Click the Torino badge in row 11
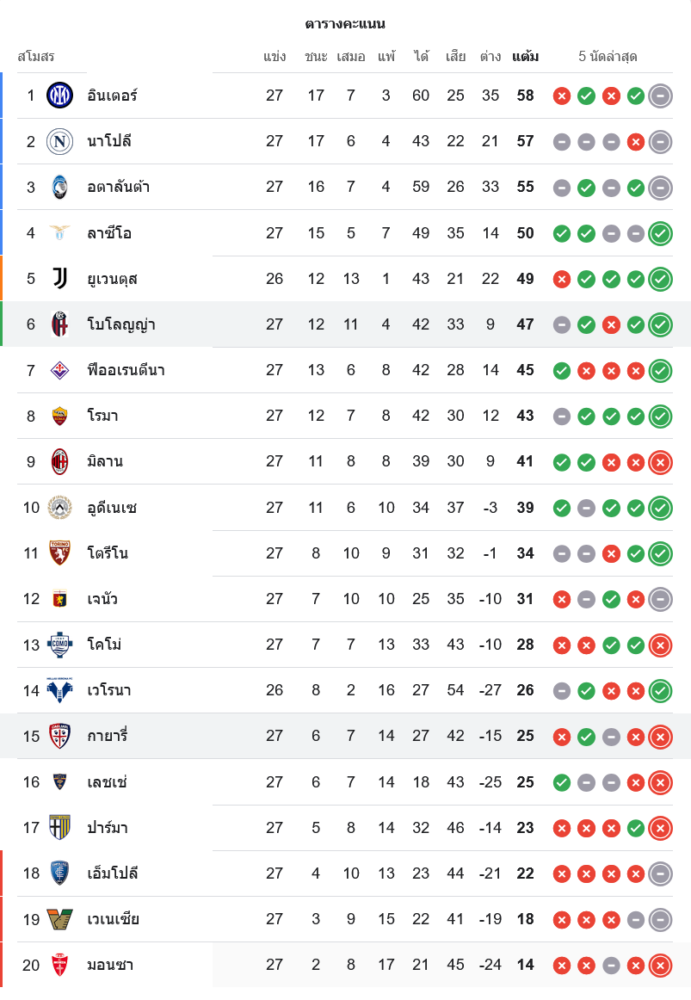Viewport: 691px width, 1000px height. [61, 553]
